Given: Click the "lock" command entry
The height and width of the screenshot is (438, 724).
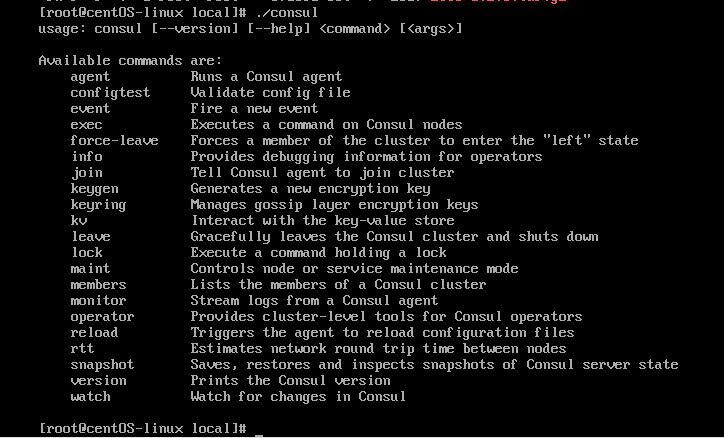Looking at the screenshot, I should point(86,252).
